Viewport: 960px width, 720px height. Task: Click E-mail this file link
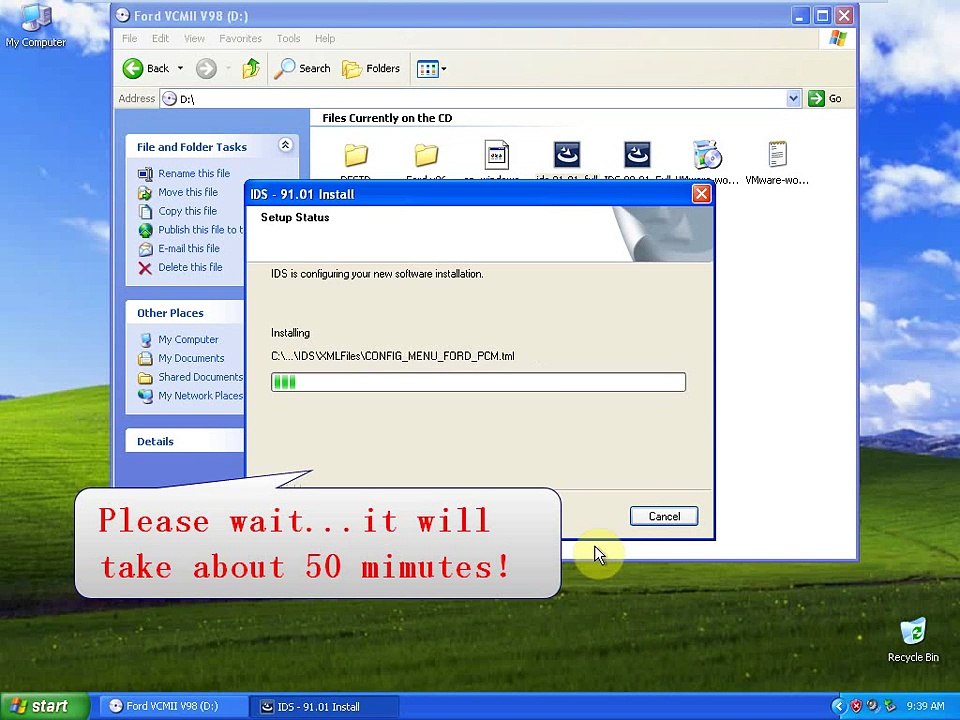[x=189, y=249]
